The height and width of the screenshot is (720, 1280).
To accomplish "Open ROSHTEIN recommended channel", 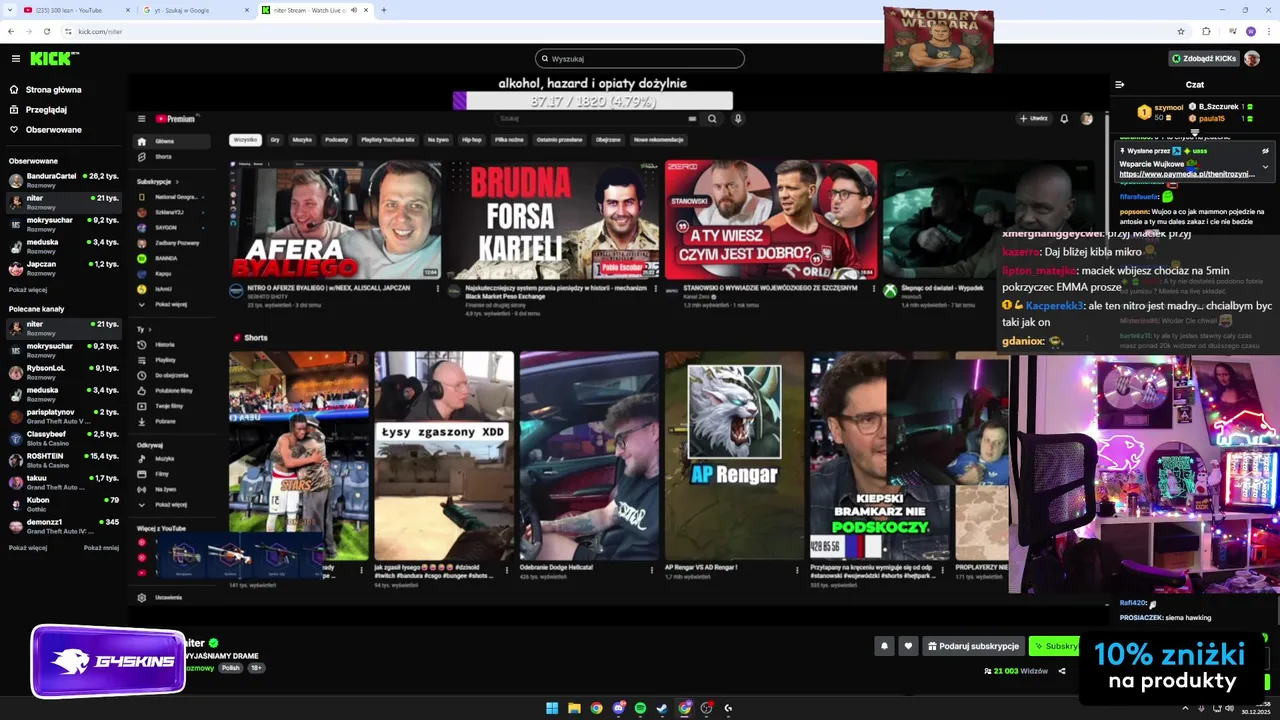I will click(63, 460).
